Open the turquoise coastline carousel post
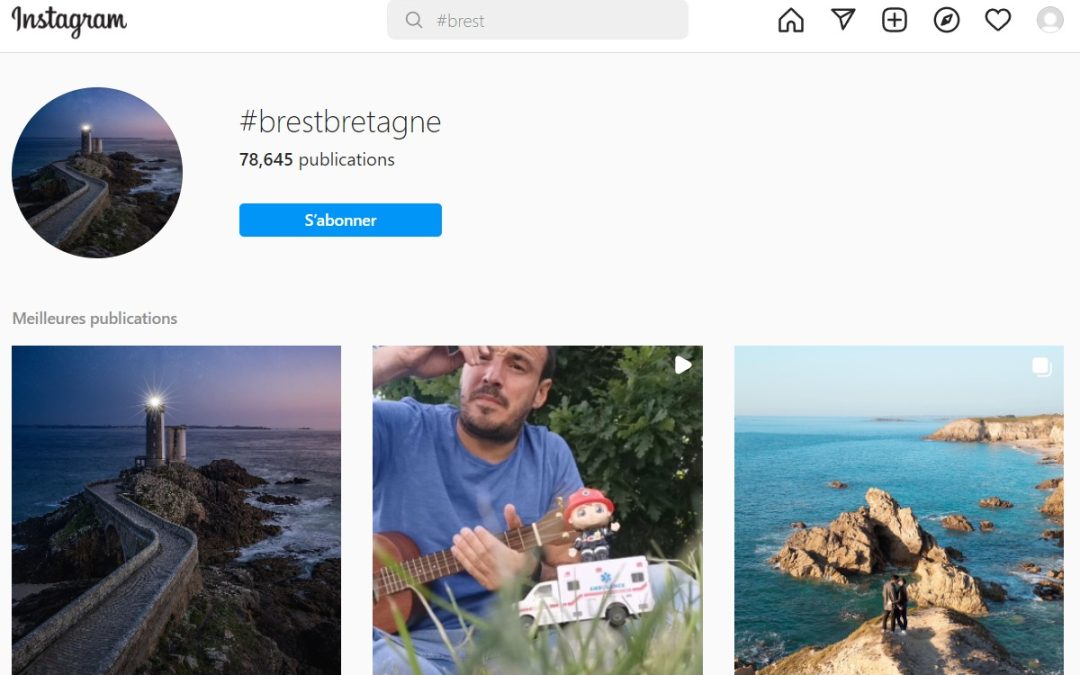This screenshot has width=1080, height=675. [x=898, y=510]
